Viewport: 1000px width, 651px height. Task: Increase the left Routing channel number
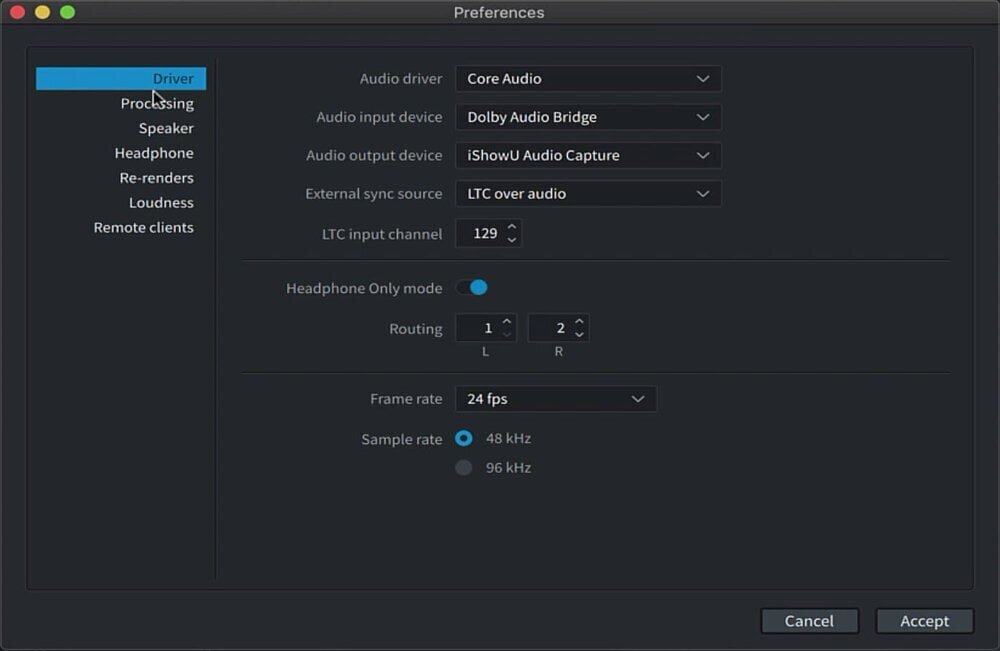coord(510,322)
